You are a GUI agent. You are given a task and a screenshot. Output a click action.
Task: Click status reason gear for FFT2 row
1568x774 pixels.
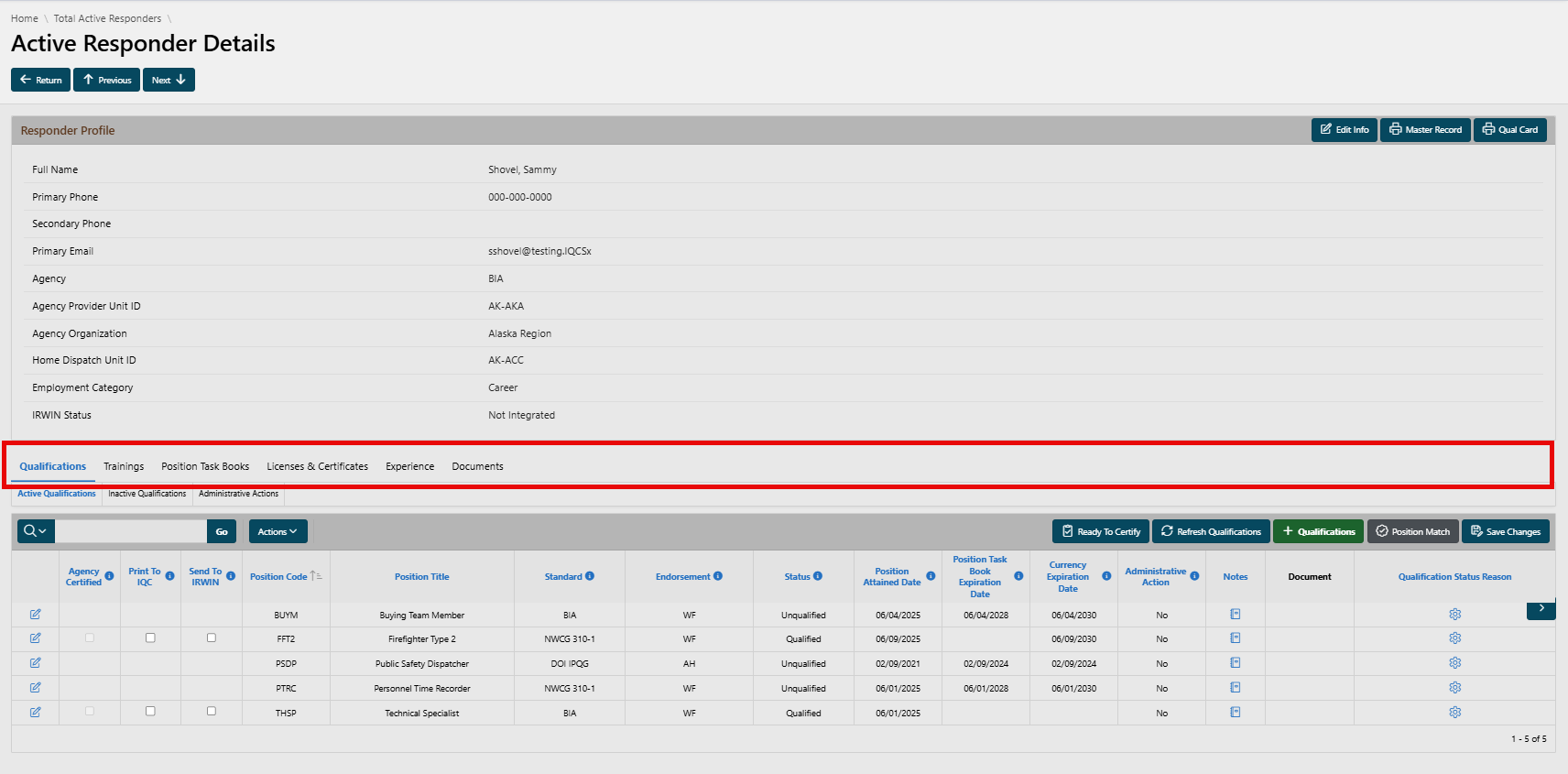coord(1454,638)
